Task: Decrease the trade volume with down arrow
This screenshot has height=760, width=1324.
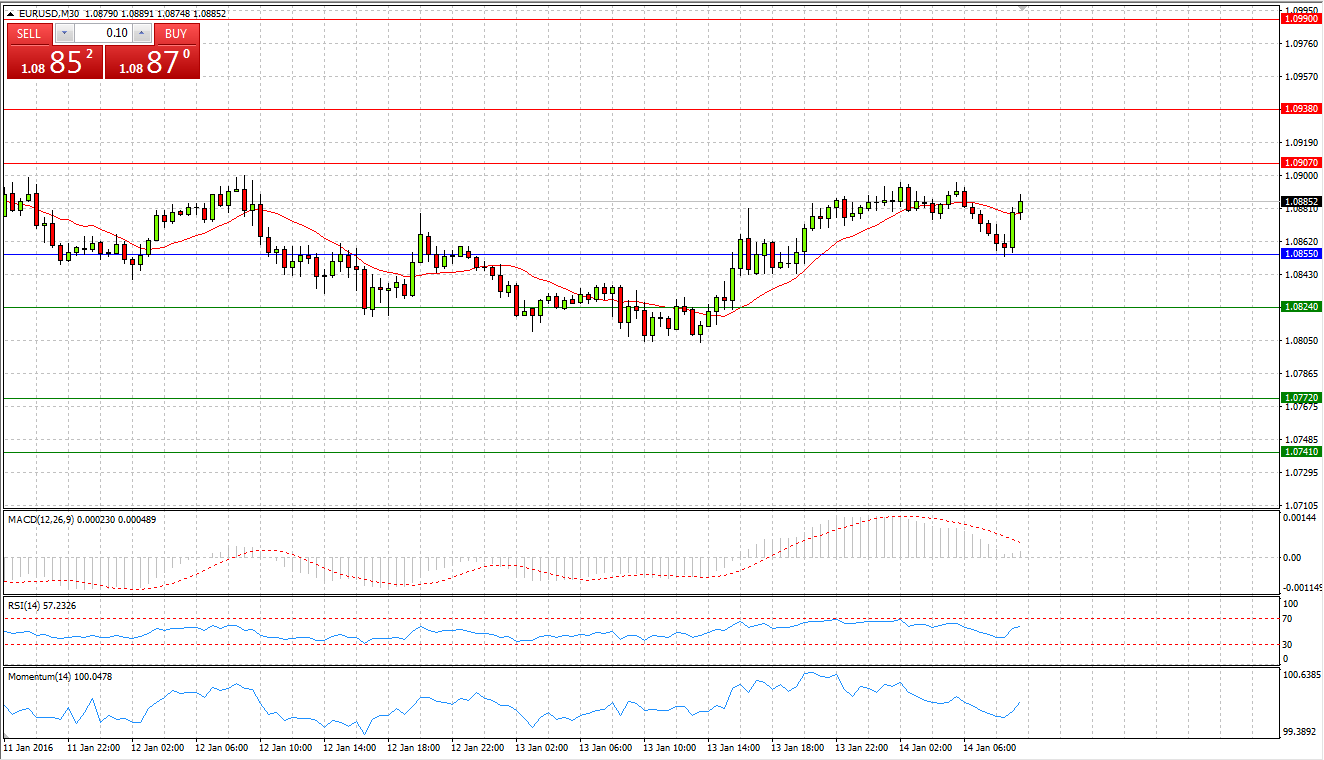Action: [66, 33]
